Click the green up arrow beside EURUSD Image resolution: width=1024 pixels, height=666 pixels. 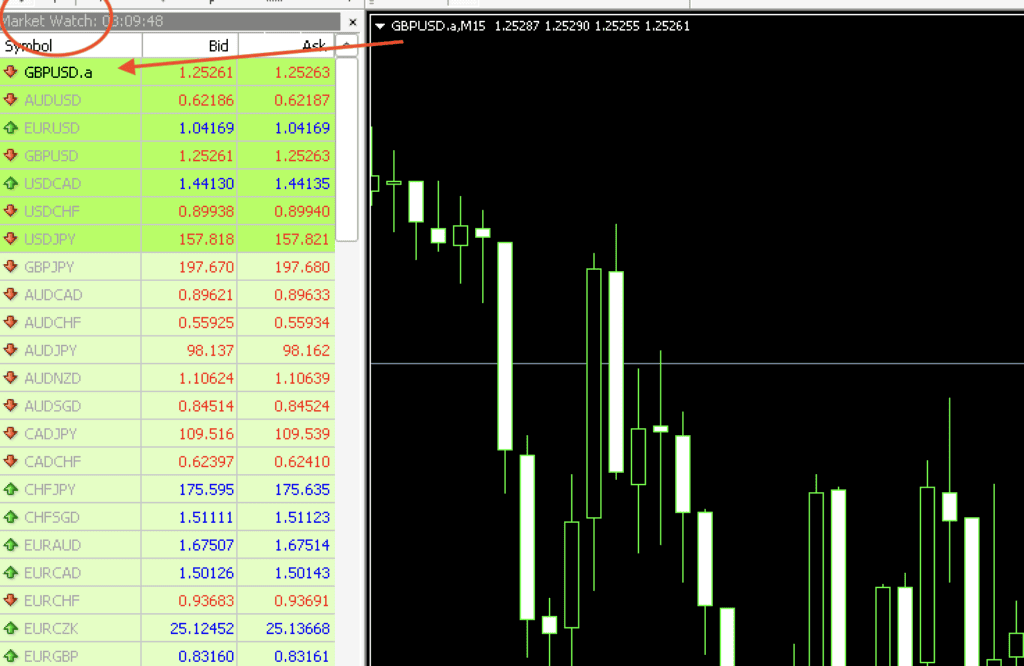[x=11, y=128]
